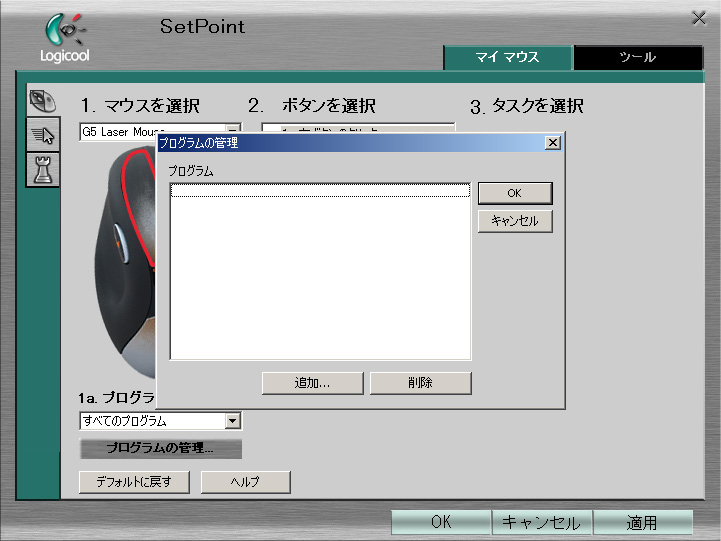Viewport: 721px width, 541px height.
Task: Close the SetPoint window
Action: pyautogui.click(x=699, y=18)
